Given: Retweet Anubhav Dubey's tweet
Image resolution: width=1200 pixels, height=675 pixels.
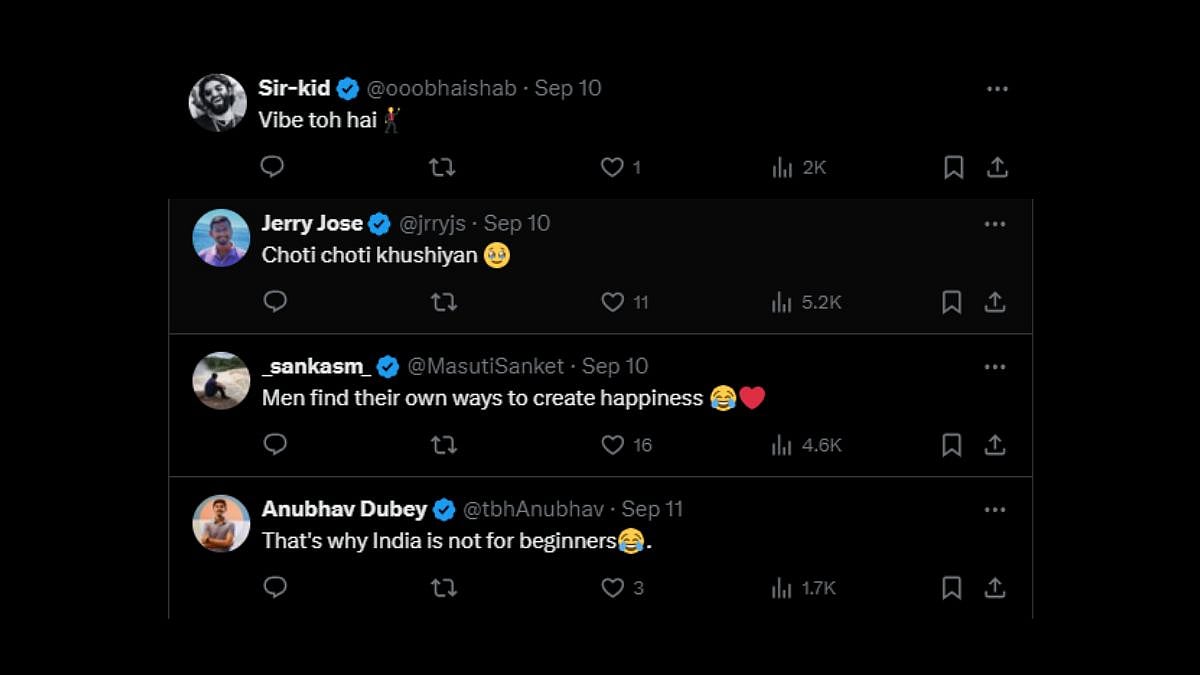Looking at the screenshot, I should 443,588.
